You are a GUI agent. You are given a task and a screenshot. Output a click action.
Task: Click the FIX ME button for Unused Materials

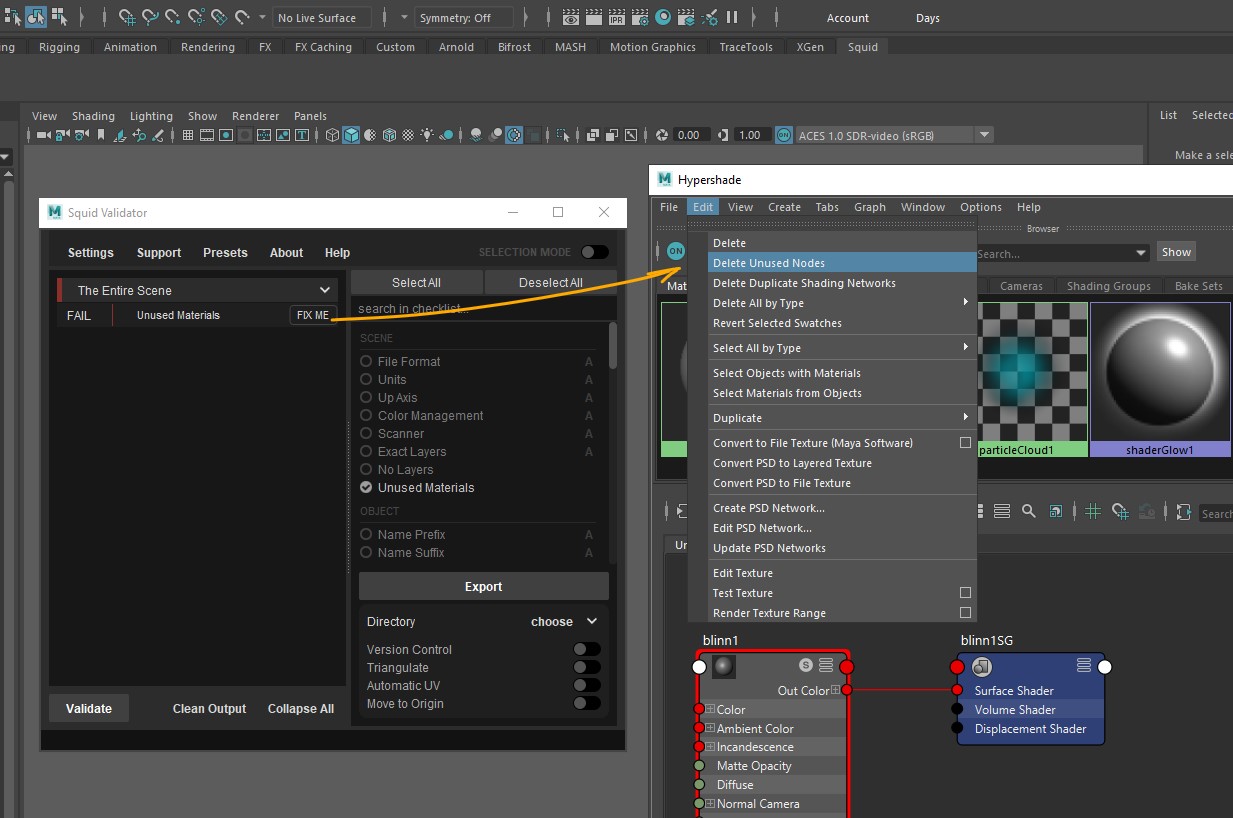point(312,315)
